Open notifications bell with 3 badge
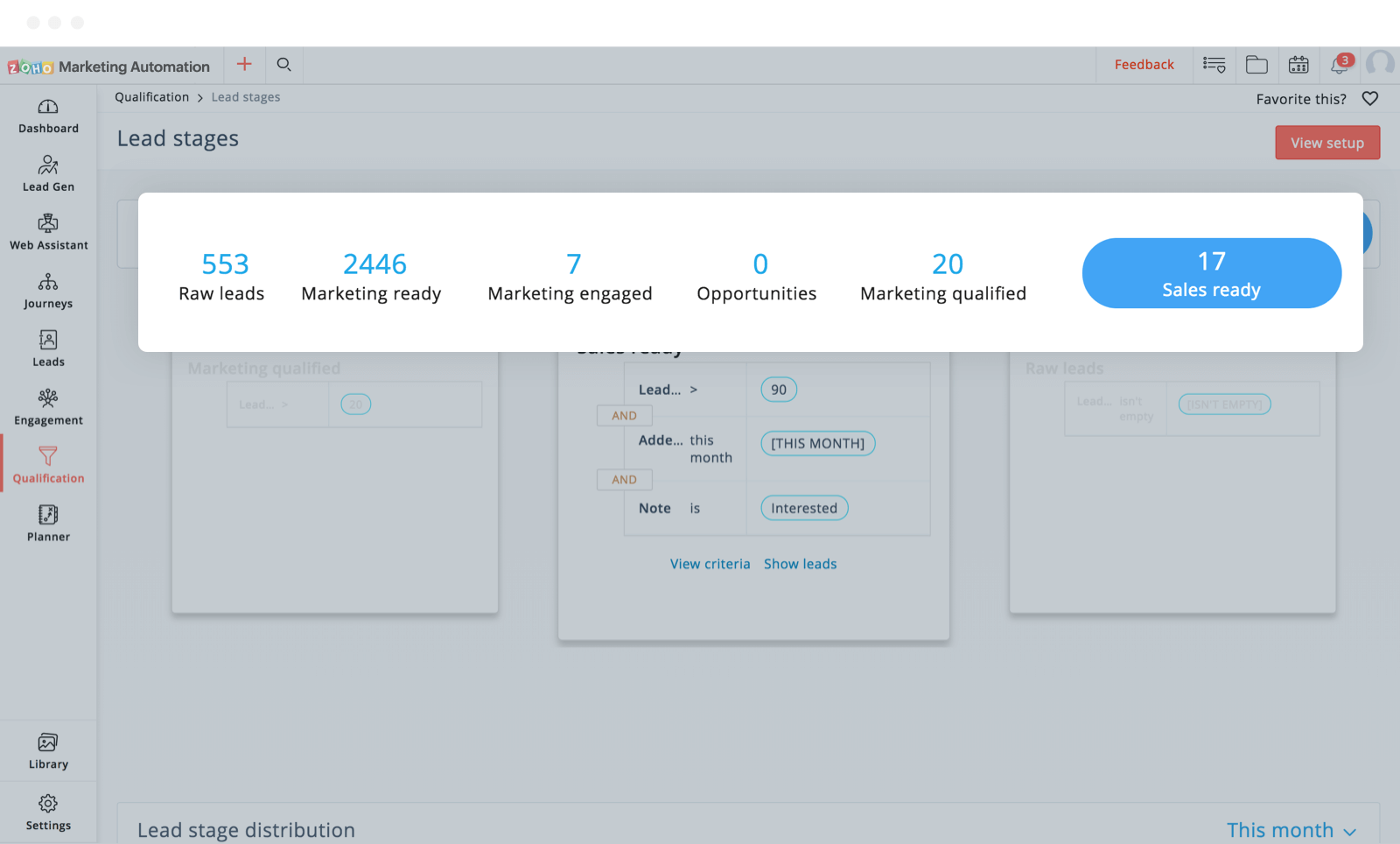Image resolution: width=1400 pixels, height=844 pixels. click(x=1340, y=64)
